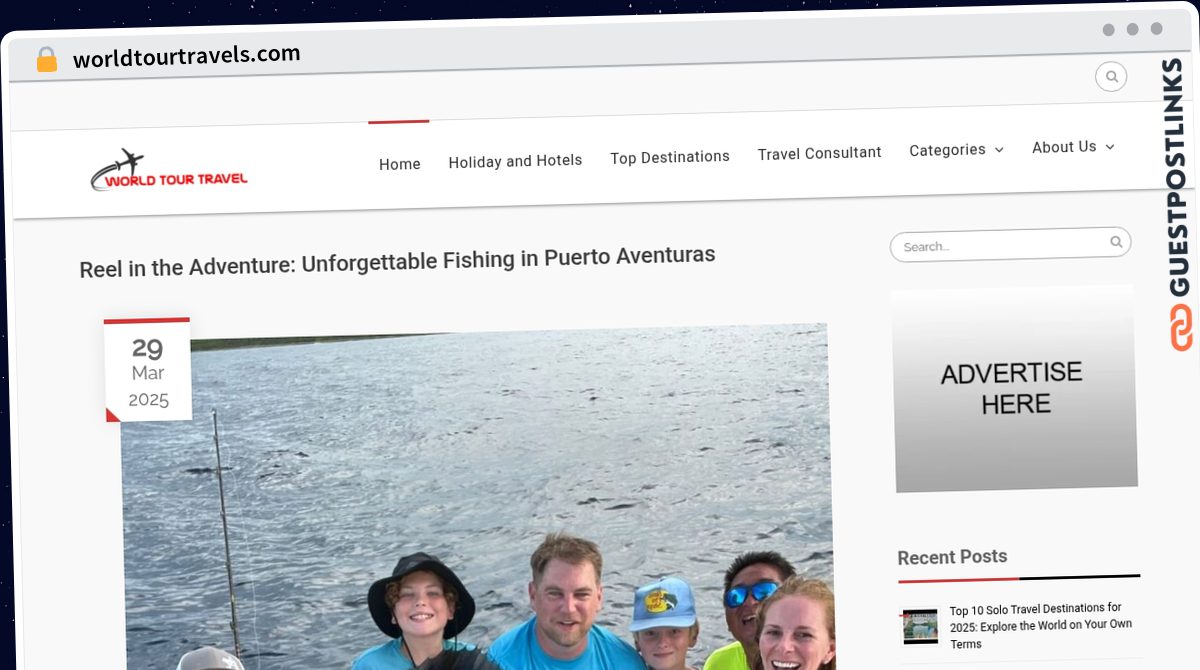The image size is (1200, 670).
Task: Click the chevron arrow next to Categories
Action: pos(999,150)
